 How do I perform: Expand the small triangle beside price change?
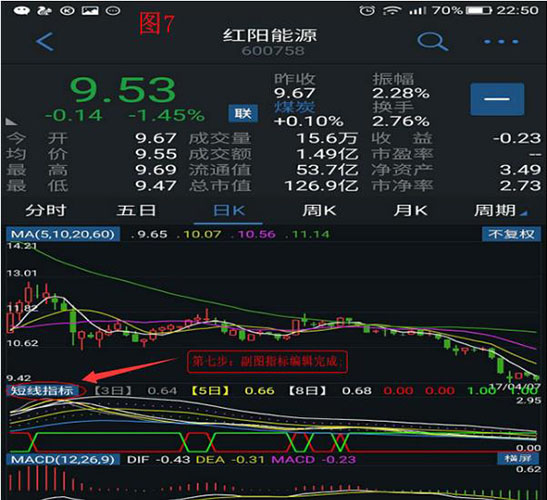(11, 122)
